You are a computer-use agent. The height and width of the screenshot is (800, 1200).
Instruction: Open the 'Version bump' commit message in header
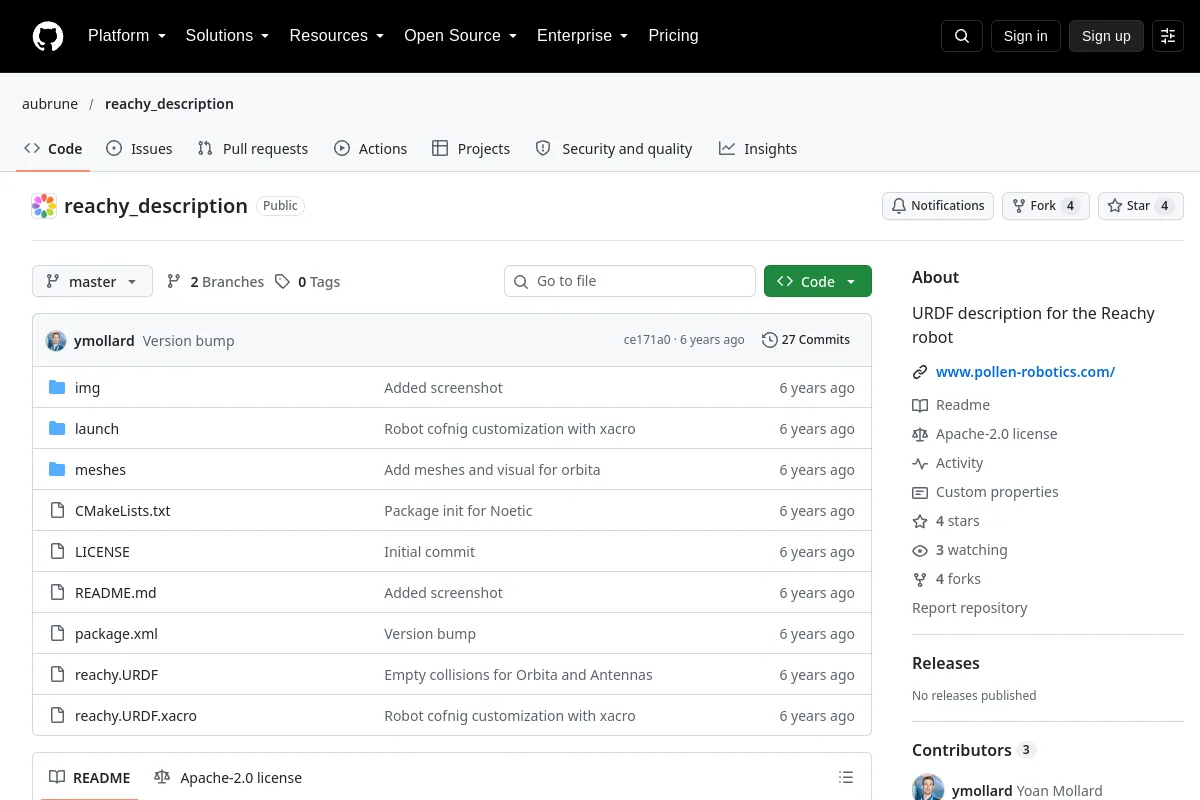click(188, 341)
